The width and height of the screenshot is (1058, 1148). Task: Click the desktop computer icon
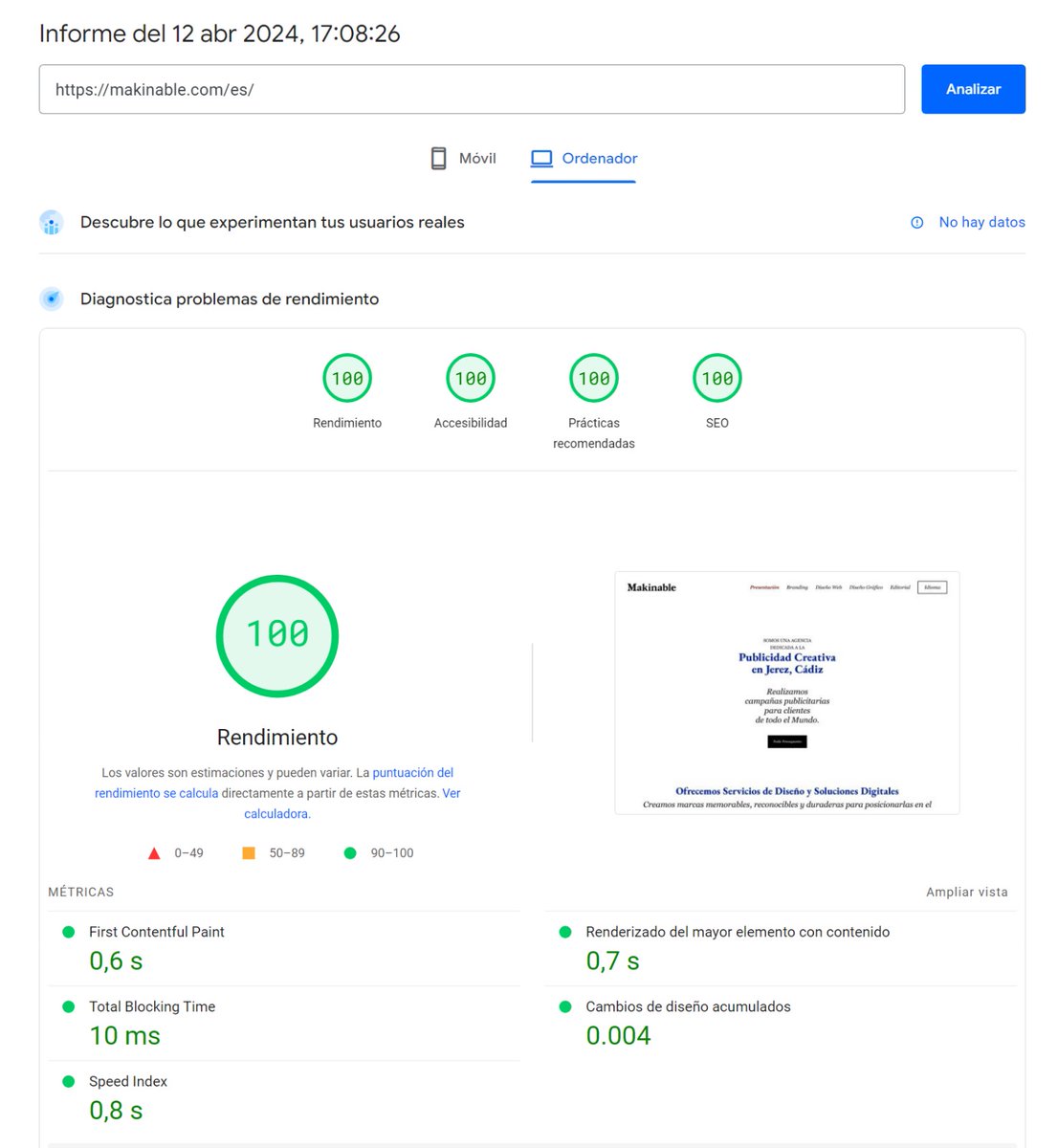point(541,158)
